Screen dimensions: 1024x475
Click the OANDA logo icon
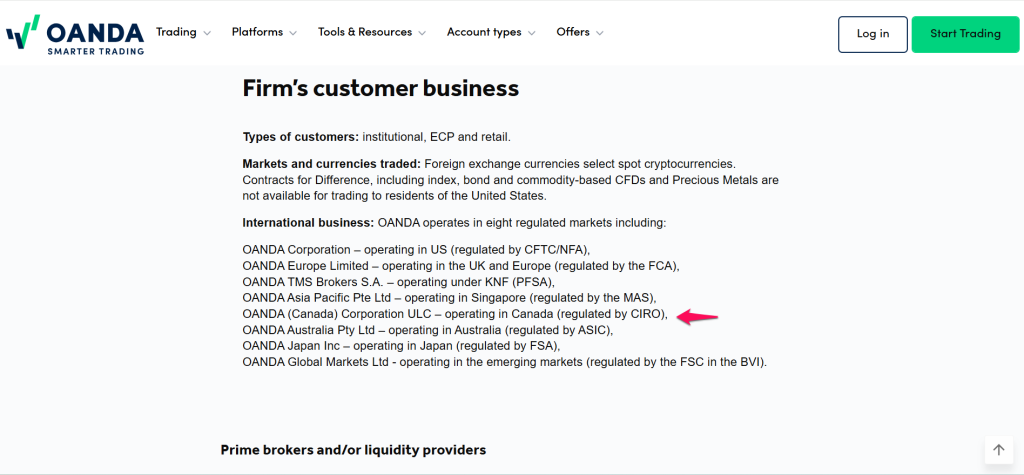click(22, 32)
